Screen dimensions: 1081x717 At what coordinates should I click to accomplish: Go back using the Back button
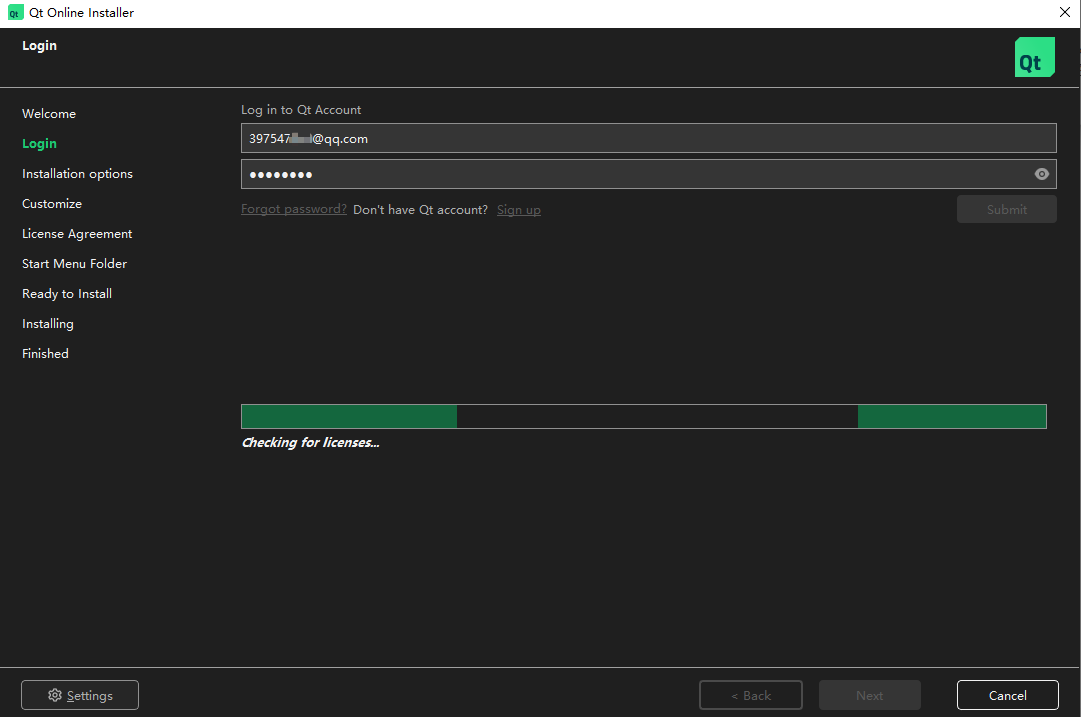point(750,695)
